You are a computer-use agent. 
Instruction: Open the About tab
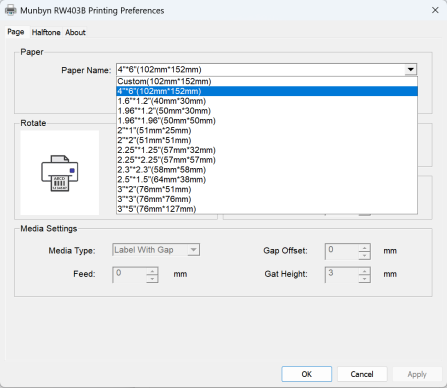[75, 32]
